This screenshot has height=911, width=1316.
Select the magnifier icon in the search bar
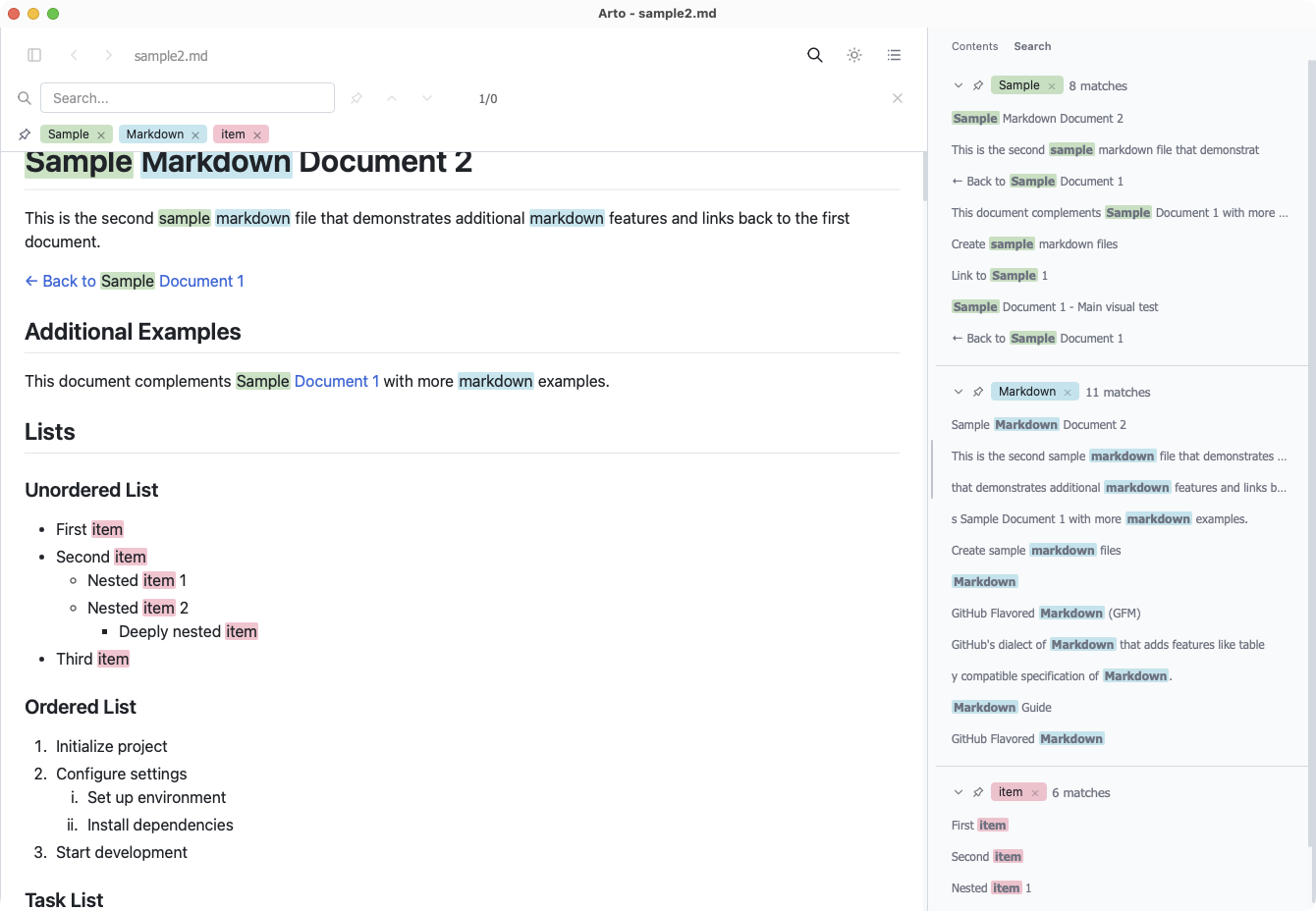pyautogui.click(x=25, y=98)
